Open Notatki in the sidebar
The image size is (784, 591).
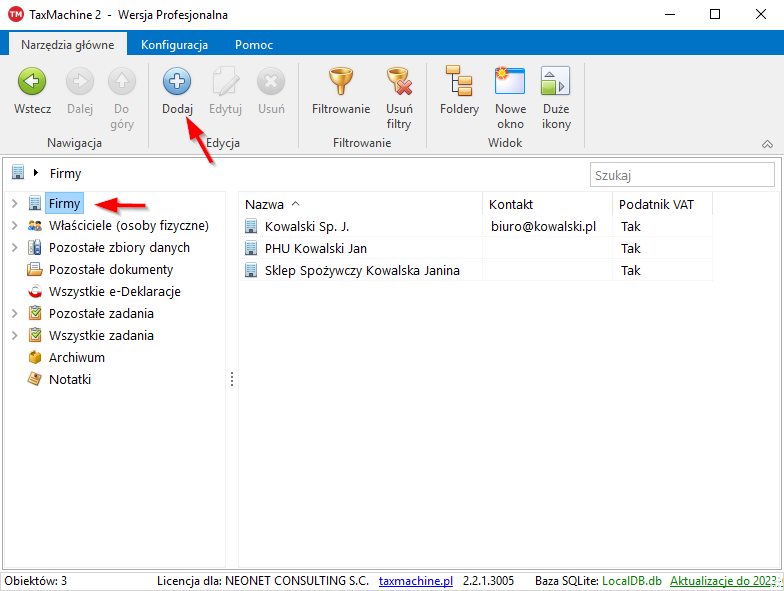(x=69, y=379)
